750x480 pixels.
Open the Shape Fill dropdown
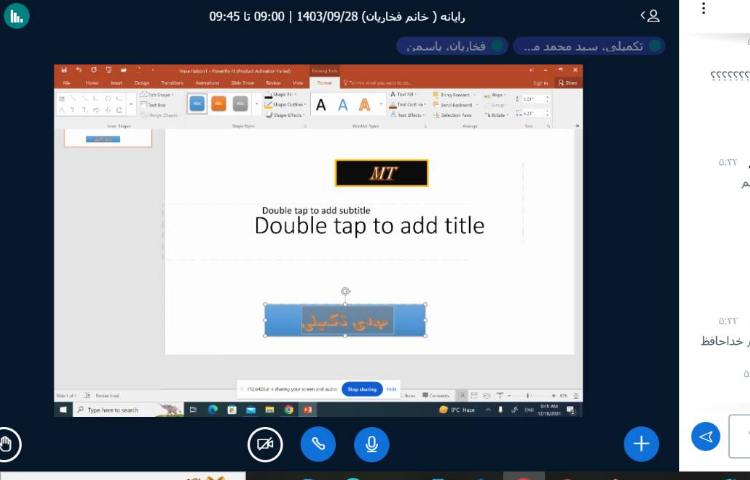[281, 95]
